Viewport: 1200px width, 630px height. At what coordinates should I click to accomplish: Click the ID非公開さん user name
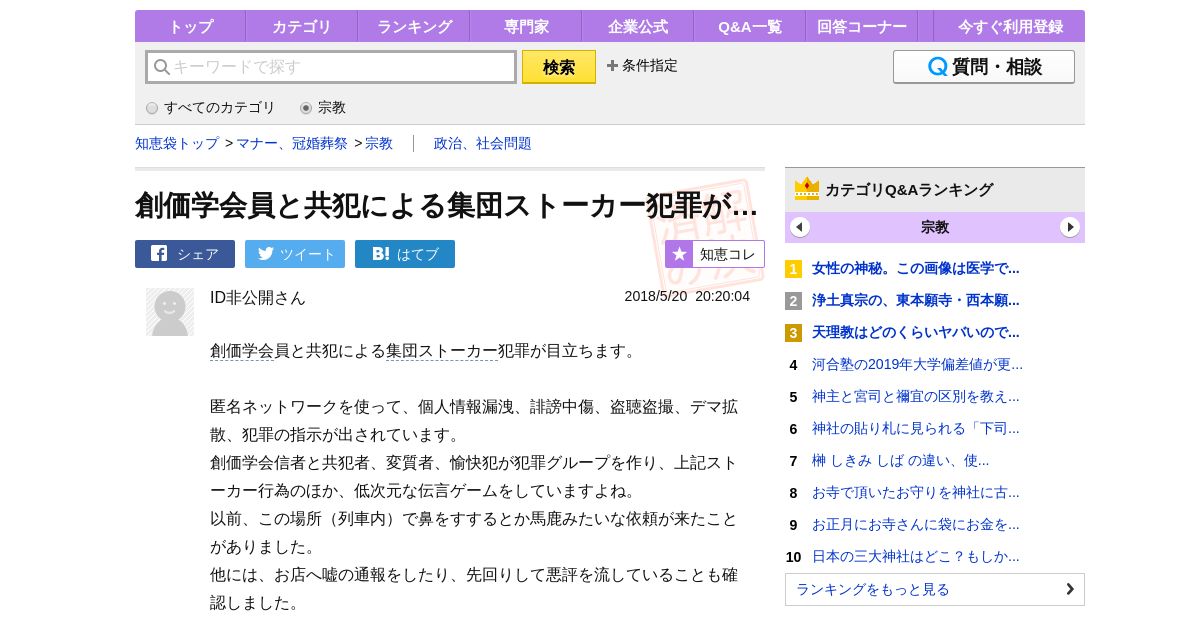pos(258,298)
